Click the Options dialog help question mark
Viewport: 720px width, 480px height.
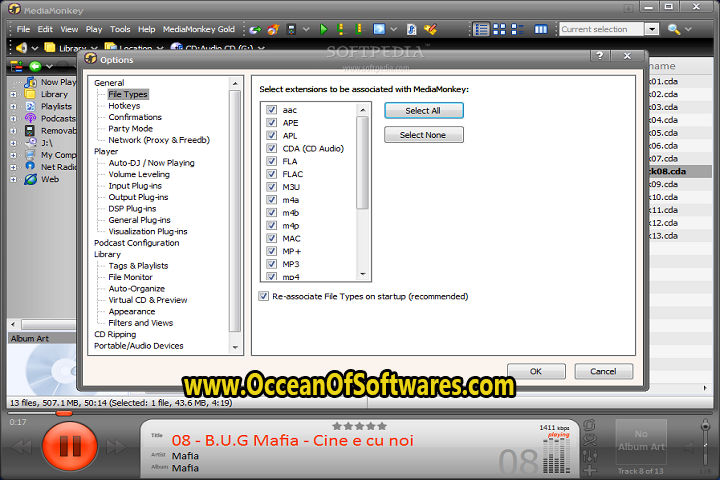[600, 56]
